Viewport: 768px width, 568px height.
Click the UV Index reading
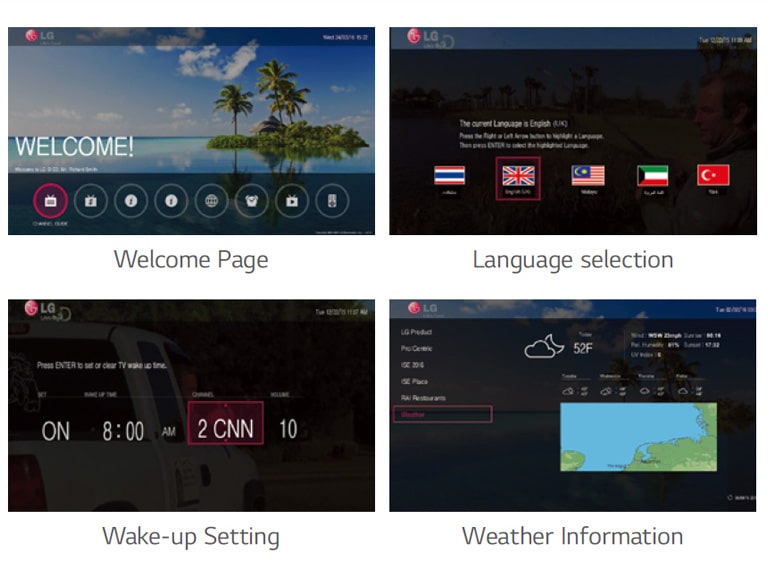(647, 355)
